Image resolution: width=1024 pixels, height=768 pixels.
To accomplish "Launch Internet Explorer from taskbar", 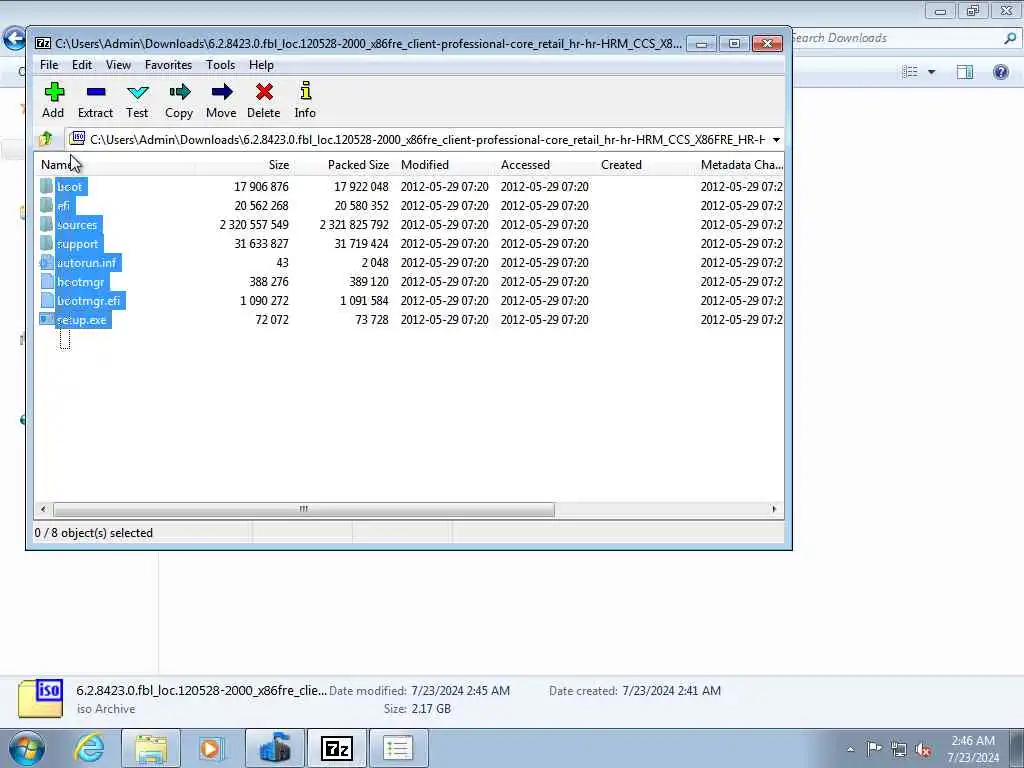I will tap(89, 748).
